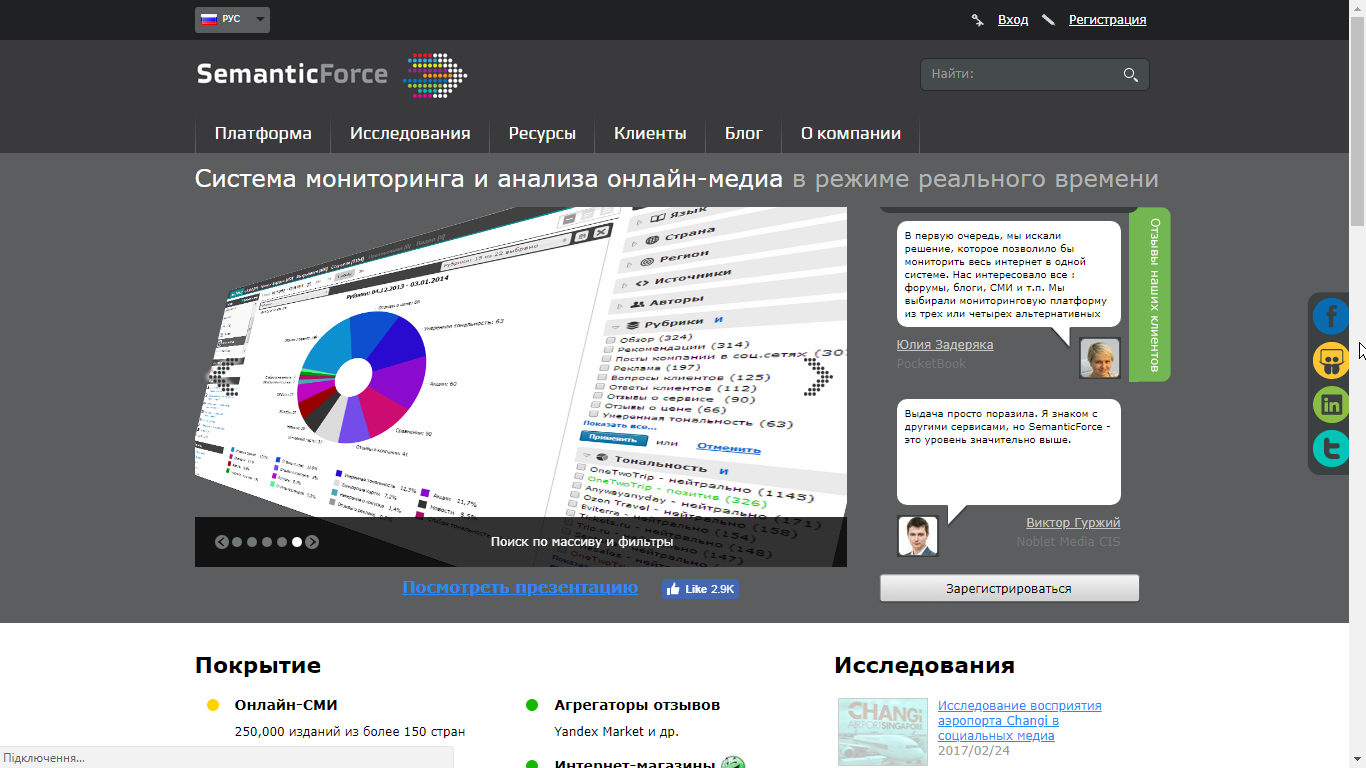1366x768 pixels.
Task: Click the Агрегаторы отзывов coverage heading
Action: [637, 705]
